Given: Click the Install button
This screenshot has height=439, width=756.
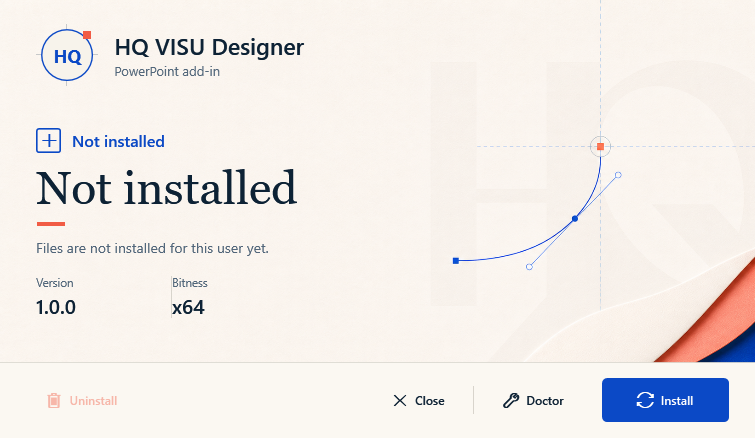Looking at the screenshot, I should point(665,400).
